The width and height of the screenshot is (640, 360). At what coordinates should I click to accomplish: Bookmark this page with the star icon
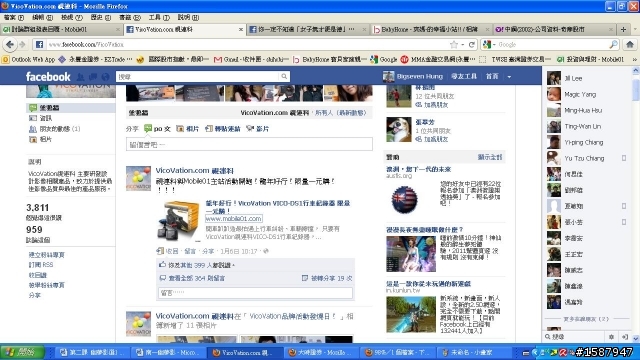click(454, 44)
